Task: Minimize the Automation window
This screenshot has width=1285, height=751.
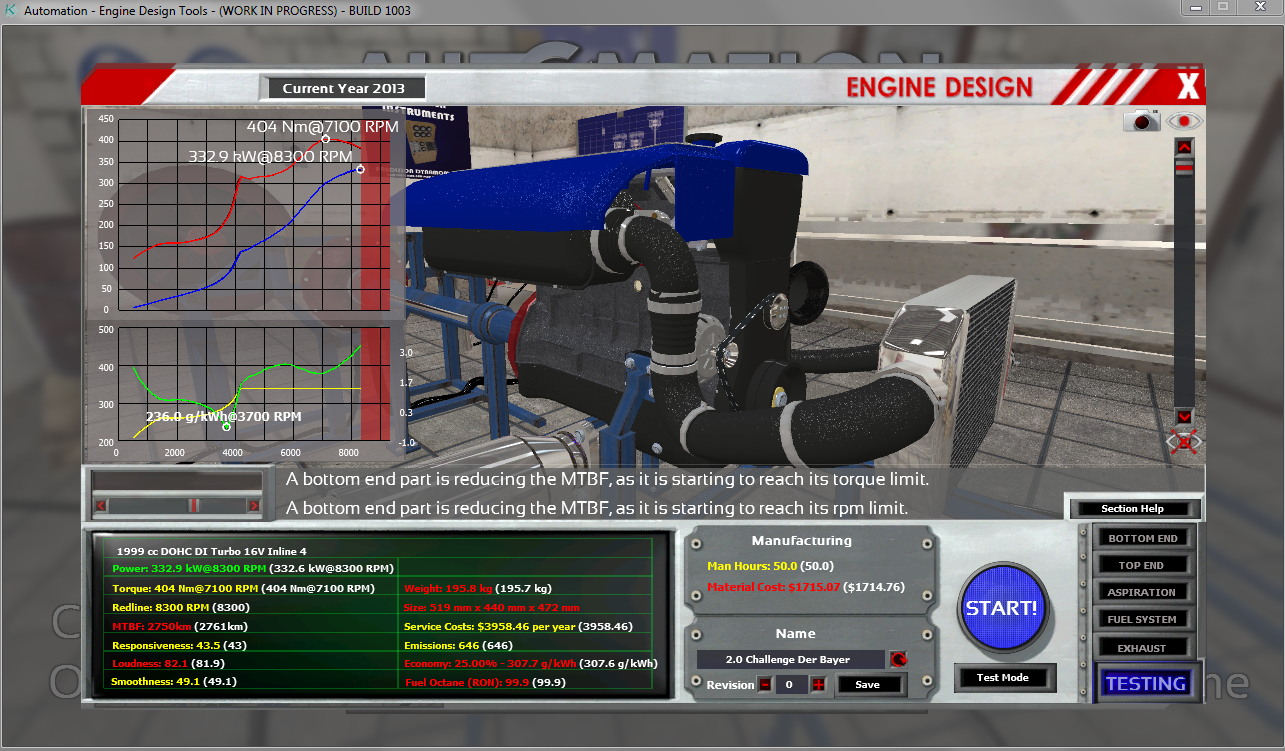Action: (x=1195, y=7)
